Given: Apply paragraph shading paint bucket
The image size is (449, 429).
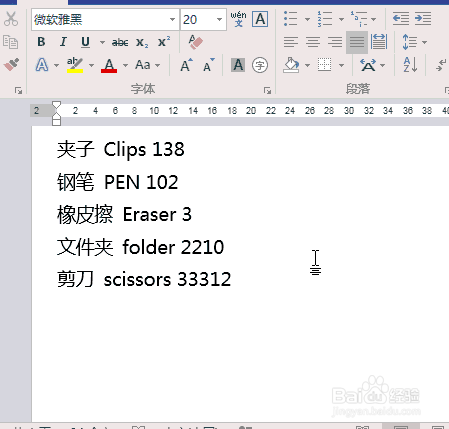Looking at the screenshot, I should pos(291,65).
